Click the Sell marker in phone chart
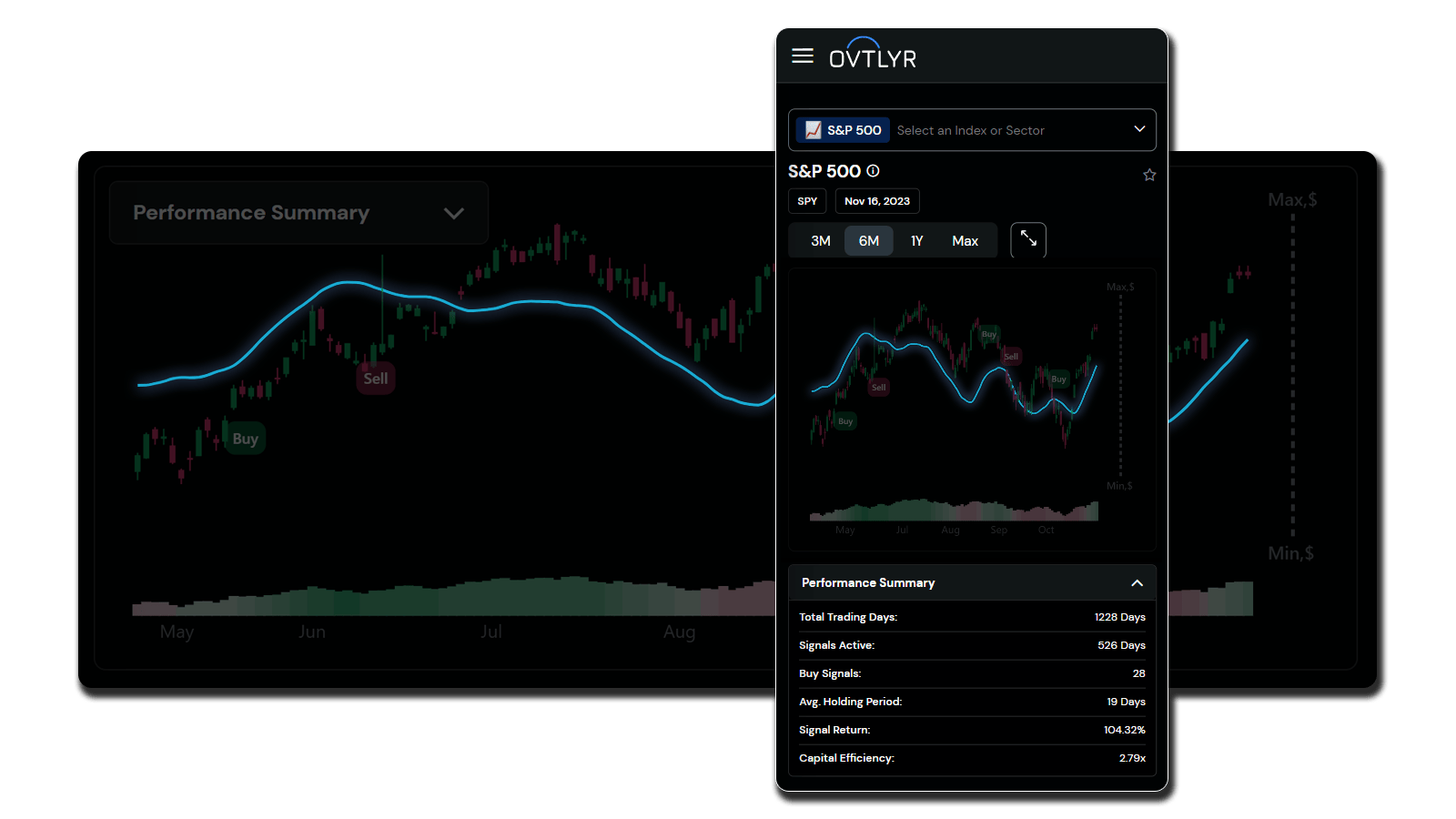This screenshot has width=1456, height=819. (878, 388)
